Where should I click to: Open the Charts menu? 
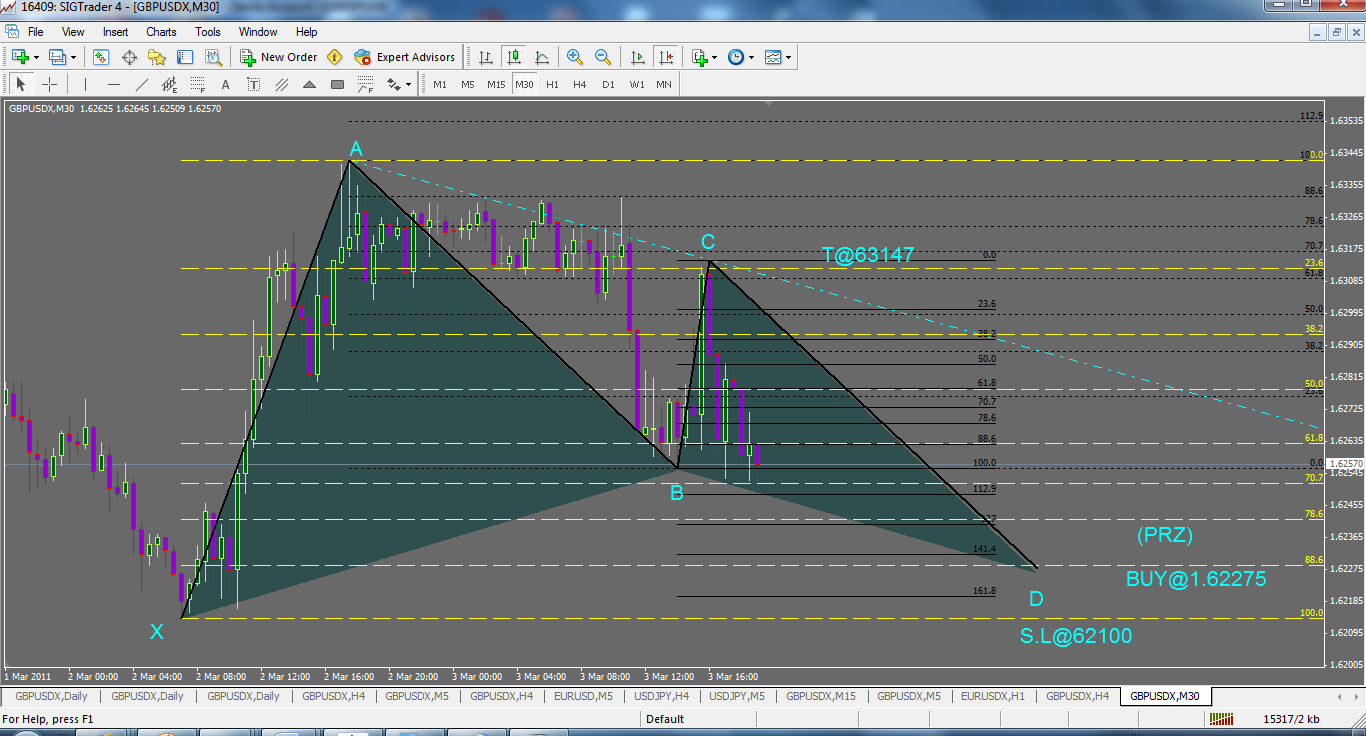pyautogui.click(x=161, y=32)
